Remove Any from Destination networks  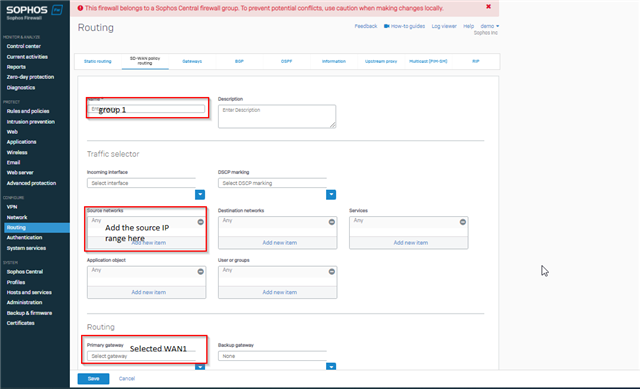pyautogui.click(x=331, y=222)
